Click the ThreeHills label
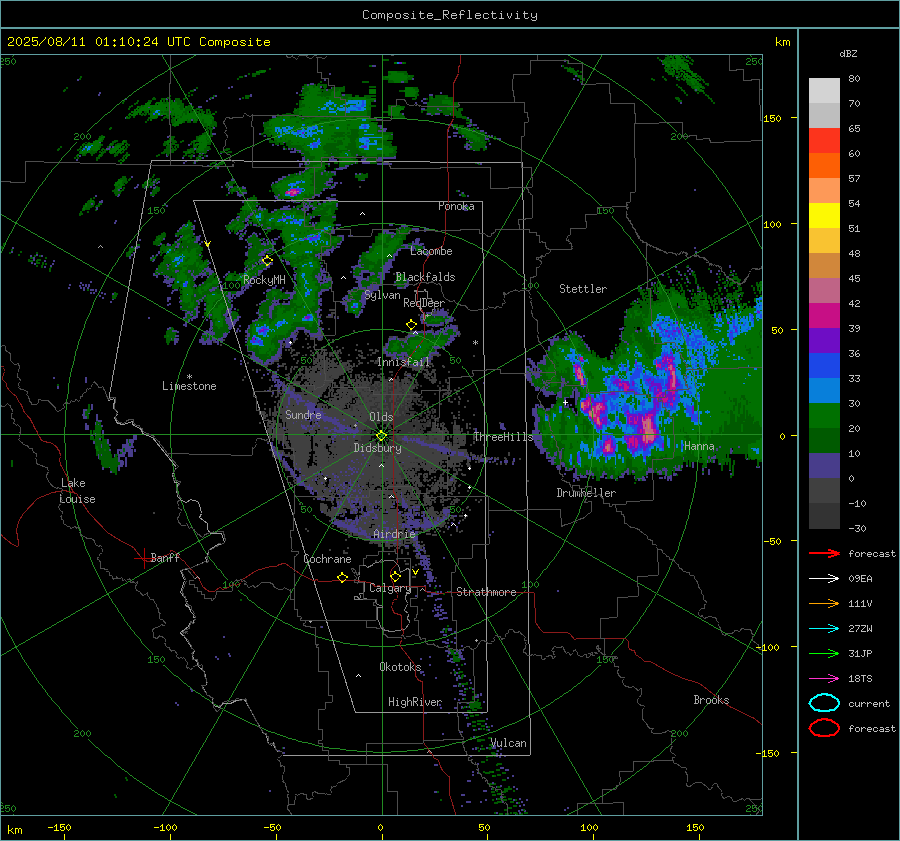This screenshot has height=841, width=900. 503,437
